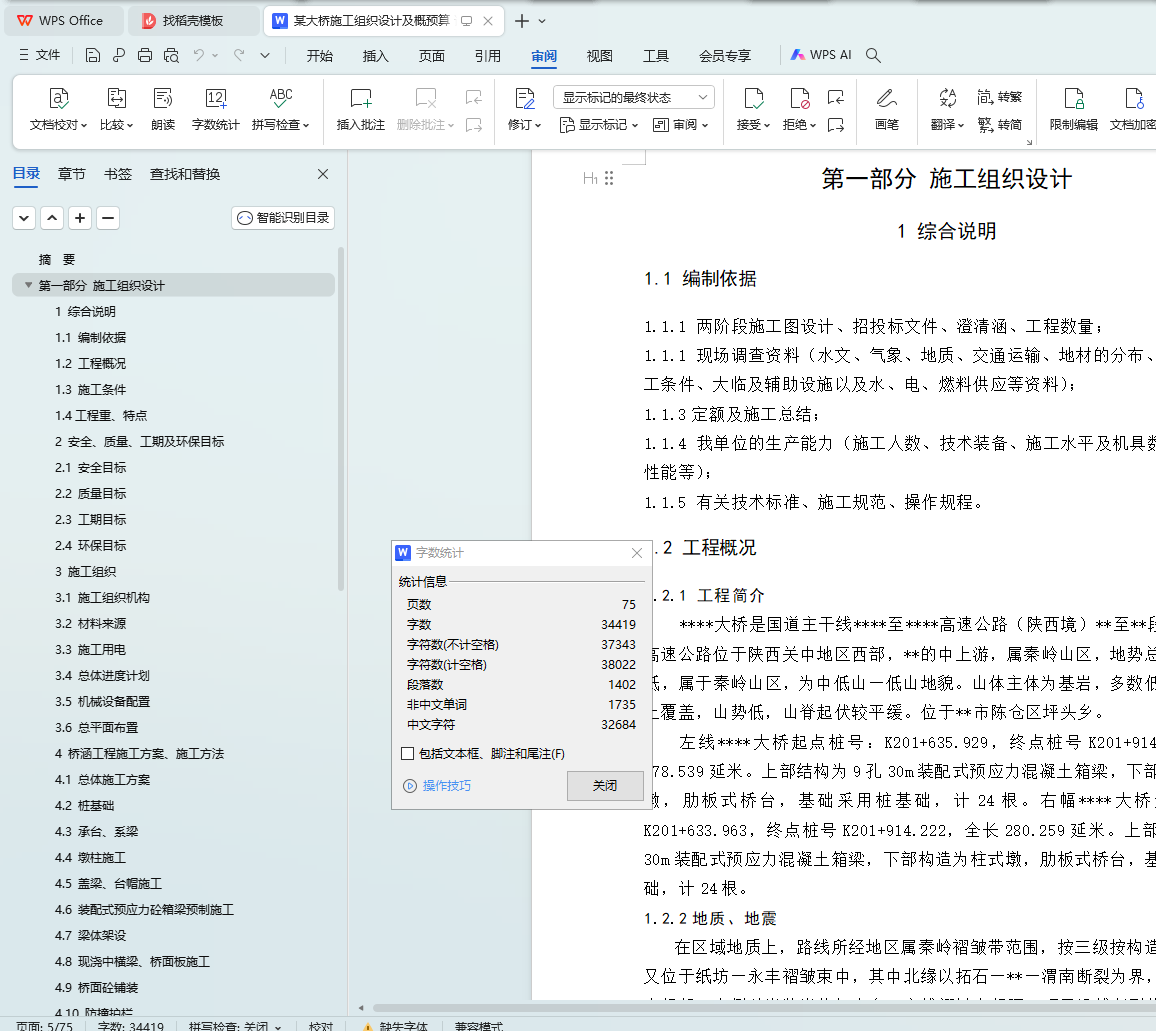Open the 文档校对 proofreading tool

pyautogui.click(x=58, y=109)
